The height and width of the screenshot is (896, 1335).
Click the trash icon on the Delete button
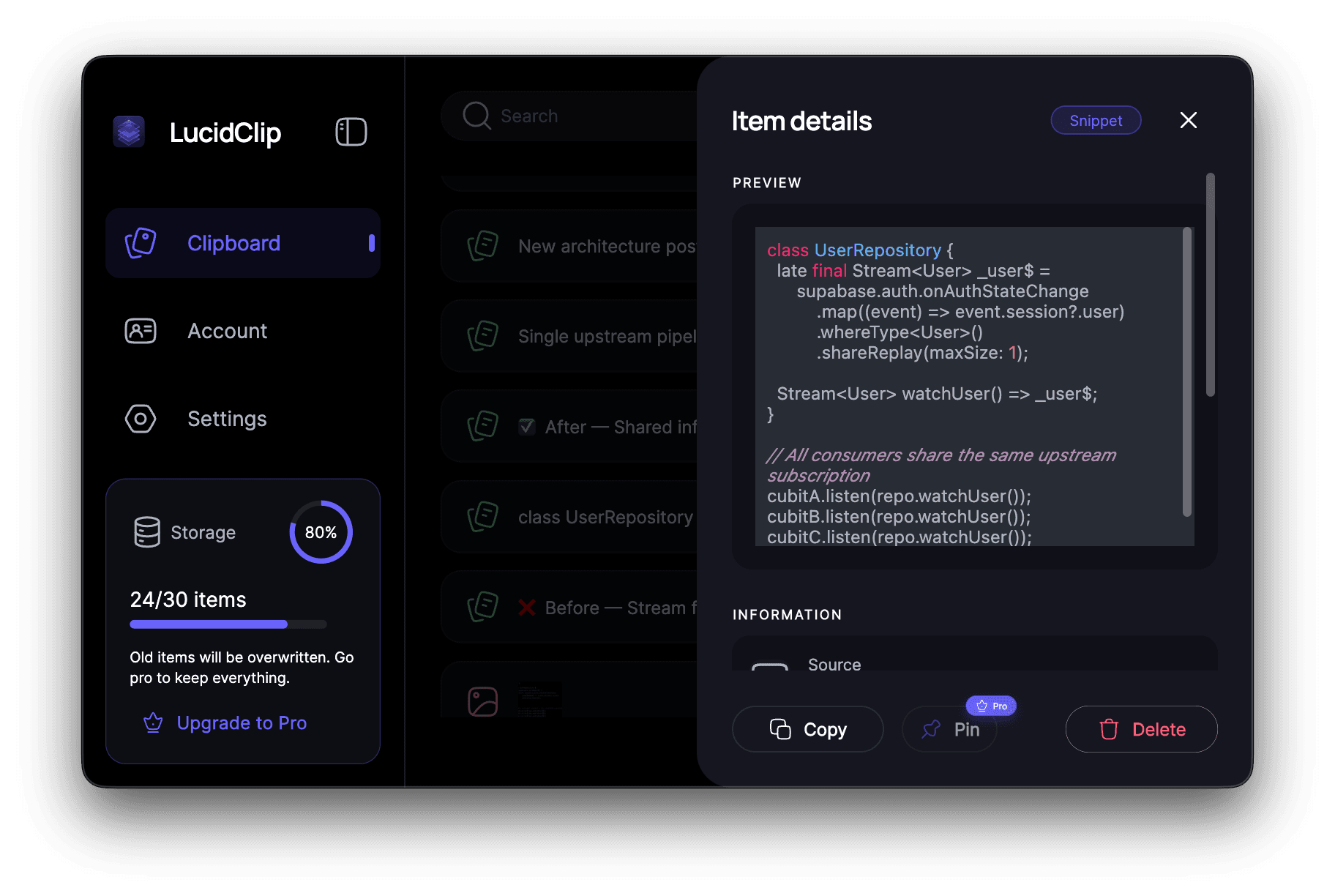[x=1109, y=729]
